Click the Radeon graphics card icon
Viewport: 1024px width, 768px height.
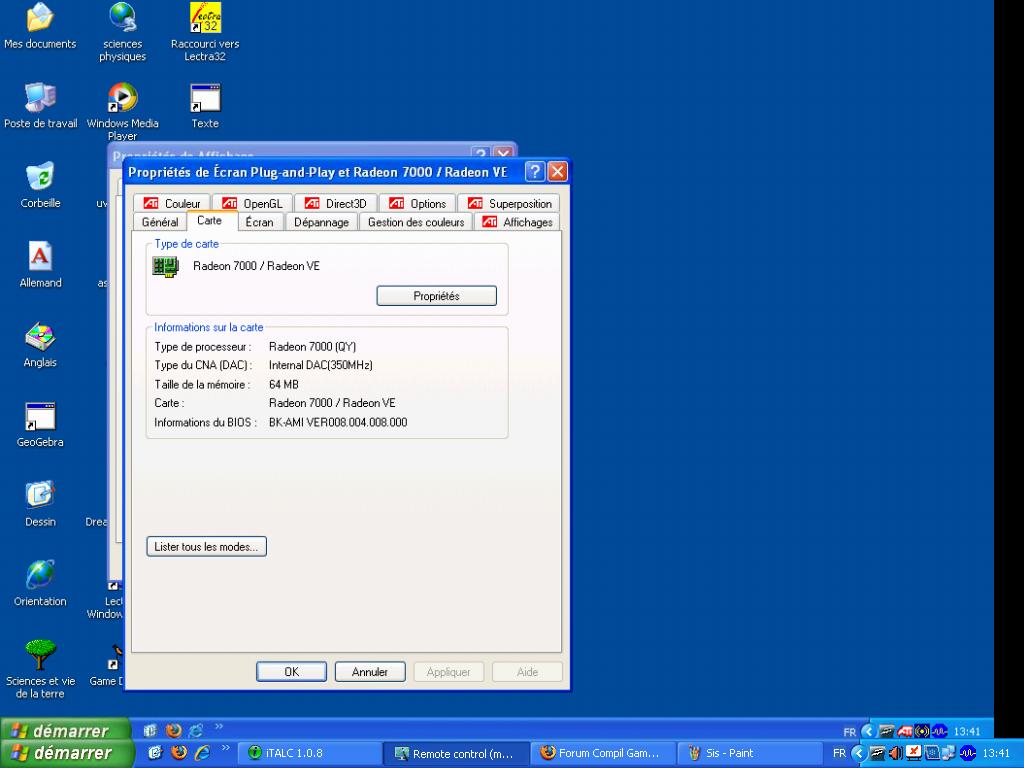[165, 266]
